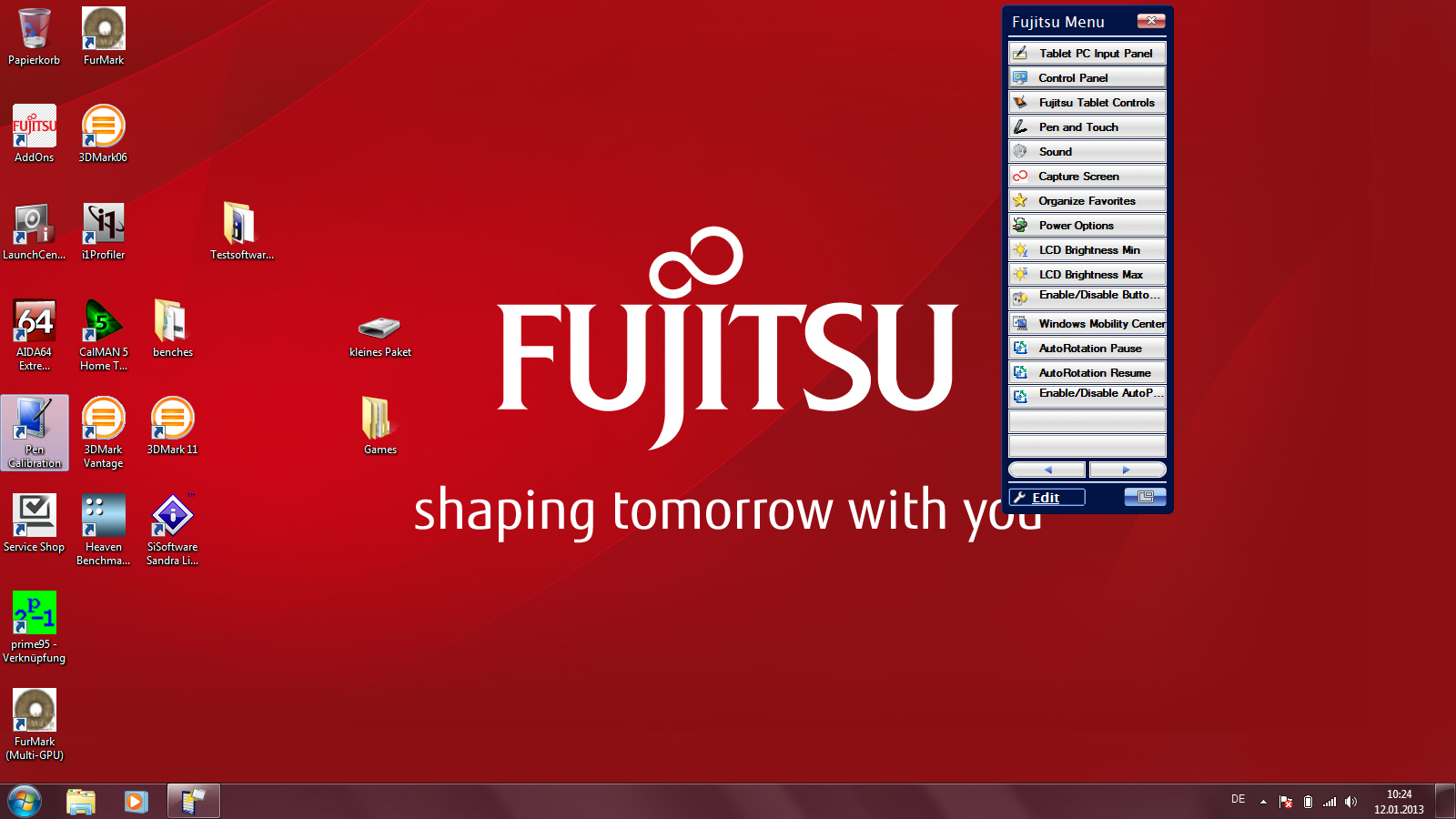Open Windows Explorer from the taskbar
The image size is (1456, 819).
tap(81, 802)
